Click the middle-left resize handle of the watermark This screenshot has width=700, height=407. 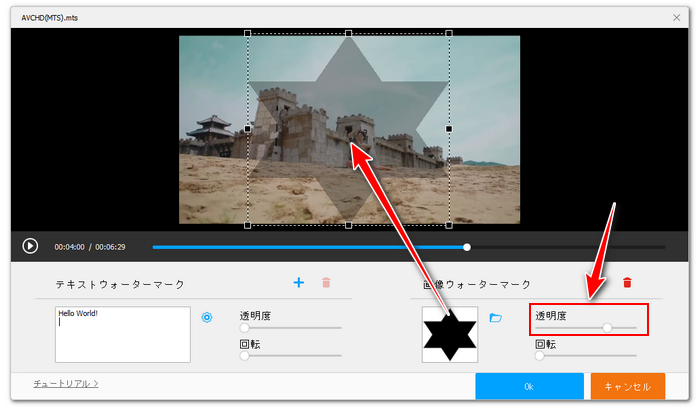pyautogui.click(x=248, y=129)
